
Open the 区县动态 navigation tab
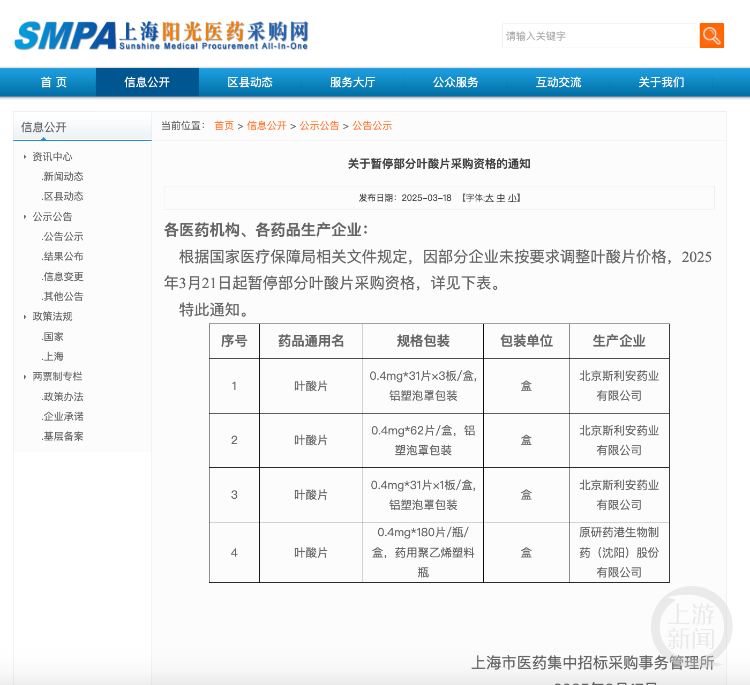pos(249,82)
